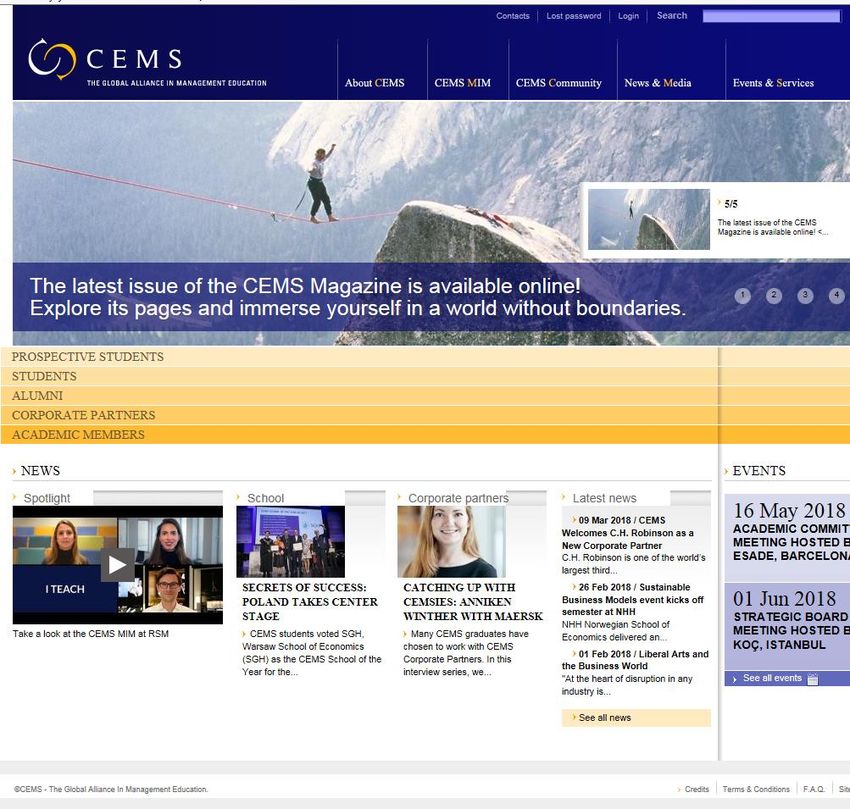Screen dimensions: 850x809
Task: Click the NEWS section heading
Action: (40, 471)
